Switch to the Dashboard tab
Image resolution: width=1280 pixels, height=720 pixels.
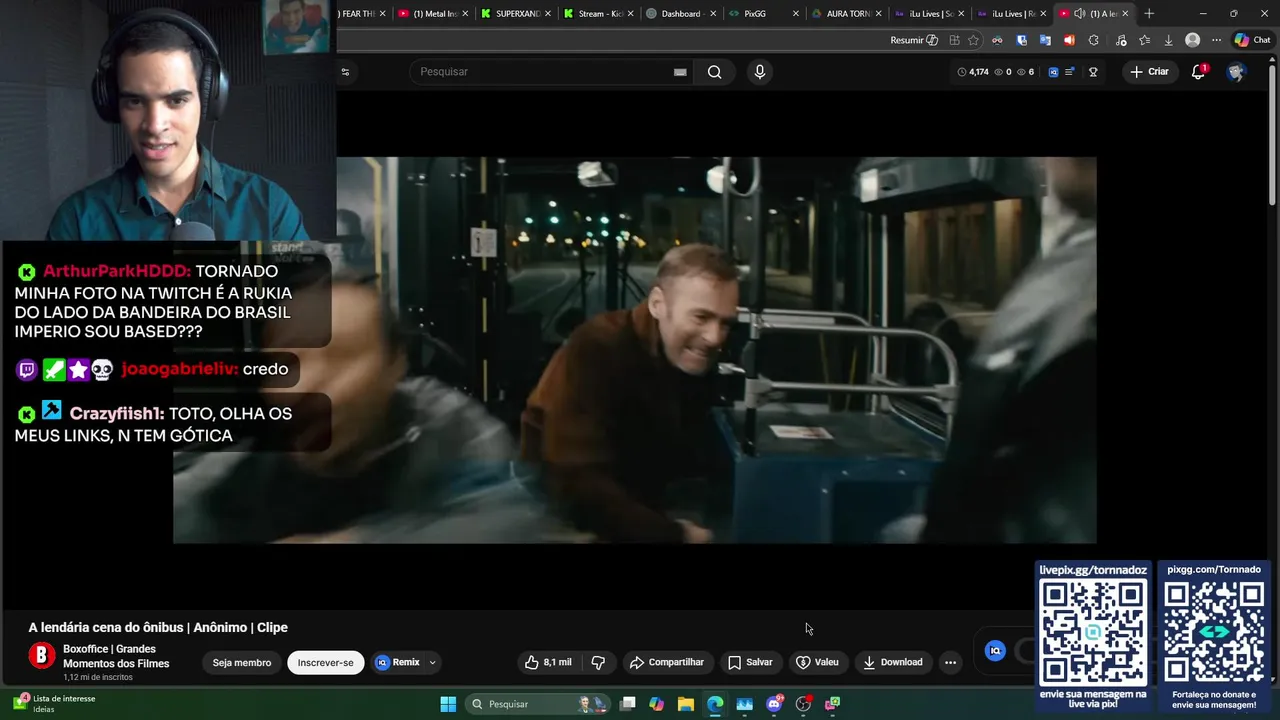tap(679, 13)
